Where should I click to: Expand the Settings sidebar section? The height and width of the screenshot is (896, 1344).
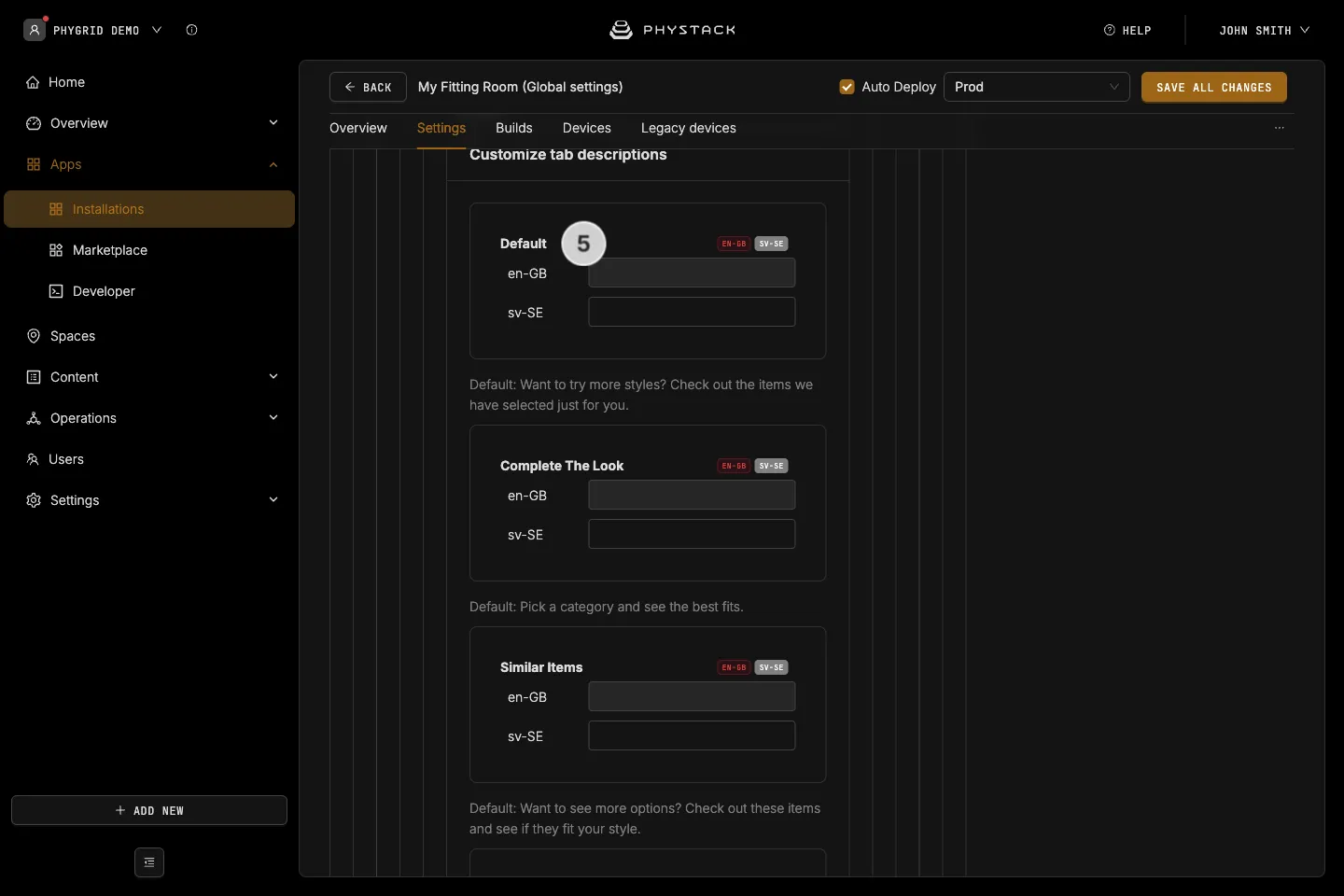coord(273,500)
